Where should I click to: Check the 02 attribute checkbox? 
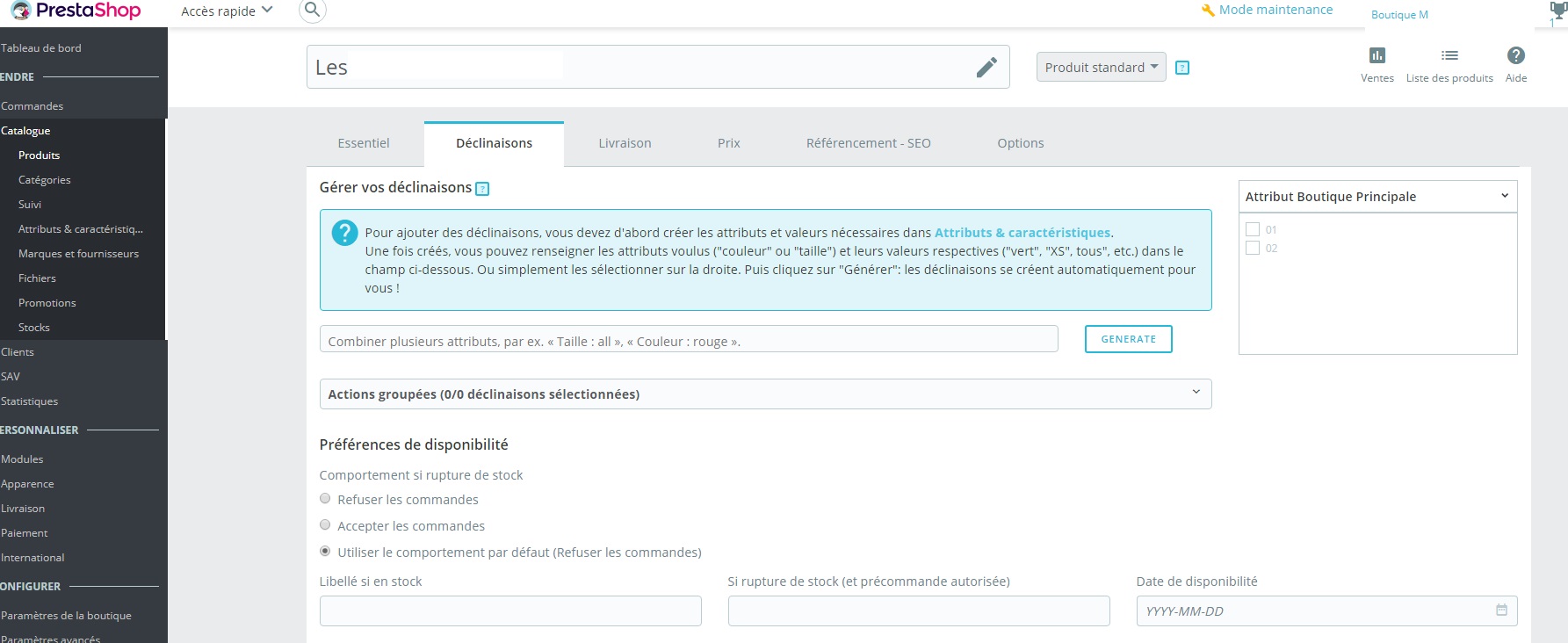point(1253,248)
